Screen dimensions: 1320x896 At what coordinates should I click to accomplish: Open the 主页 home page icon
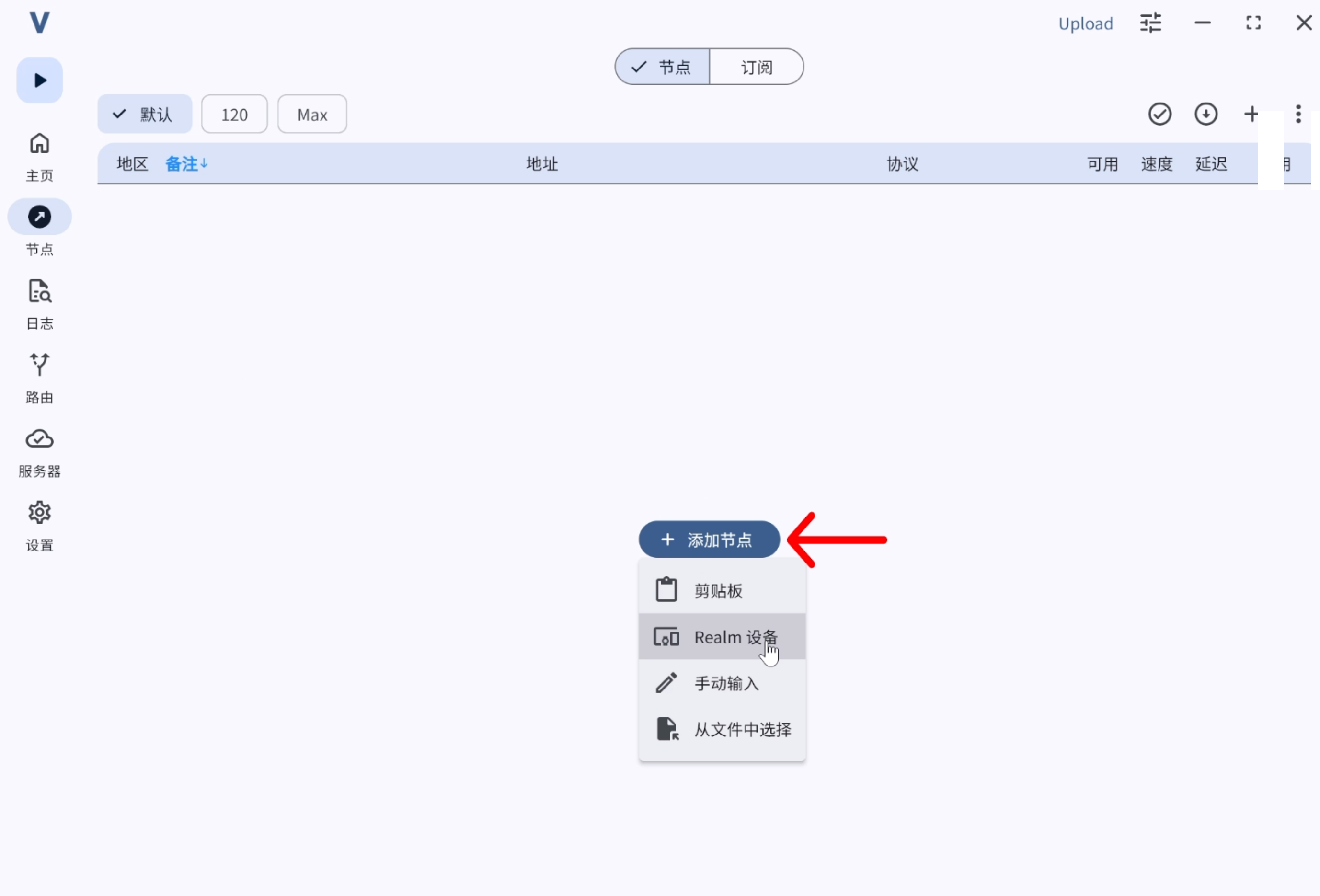pos(39,144)
